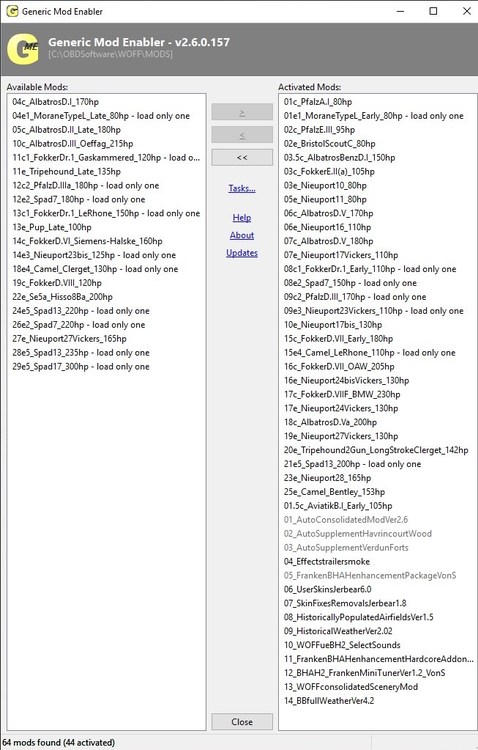The width and height of the screenshot is (478, 750).
Task: Minimize the Generic Mod Enabler window
Action: (x=400, y=11)
